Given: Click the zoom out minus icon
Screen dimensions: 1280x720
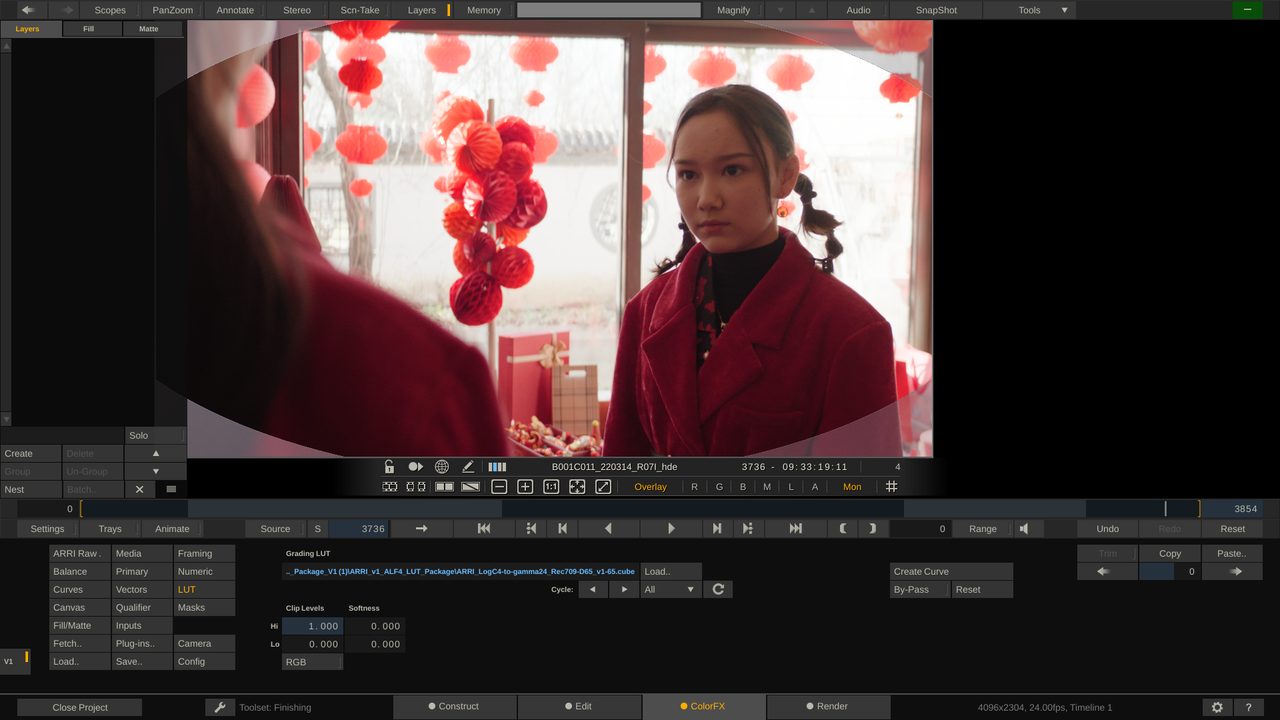Looking at the screenshot, I should click(x=499, y=487).
